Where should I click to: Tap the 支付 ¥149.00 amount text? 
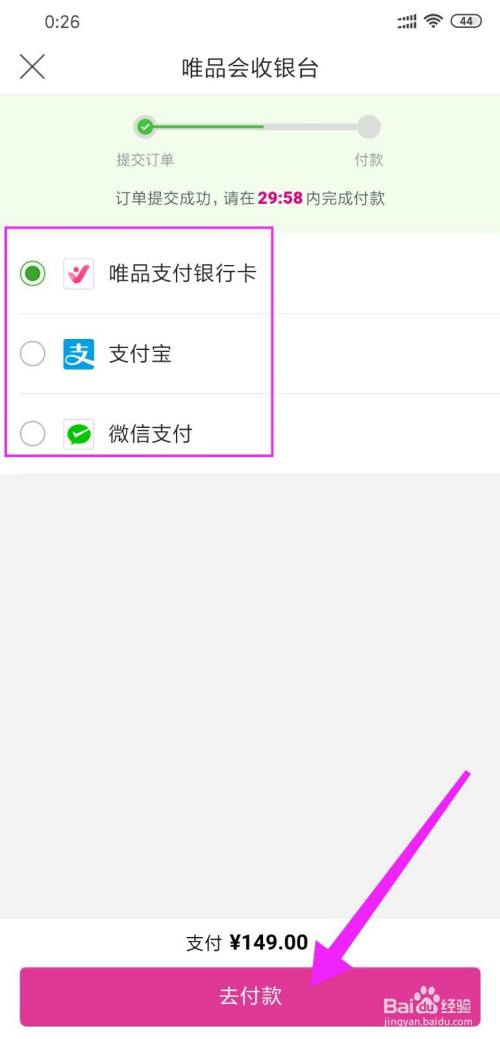(247, 942)
